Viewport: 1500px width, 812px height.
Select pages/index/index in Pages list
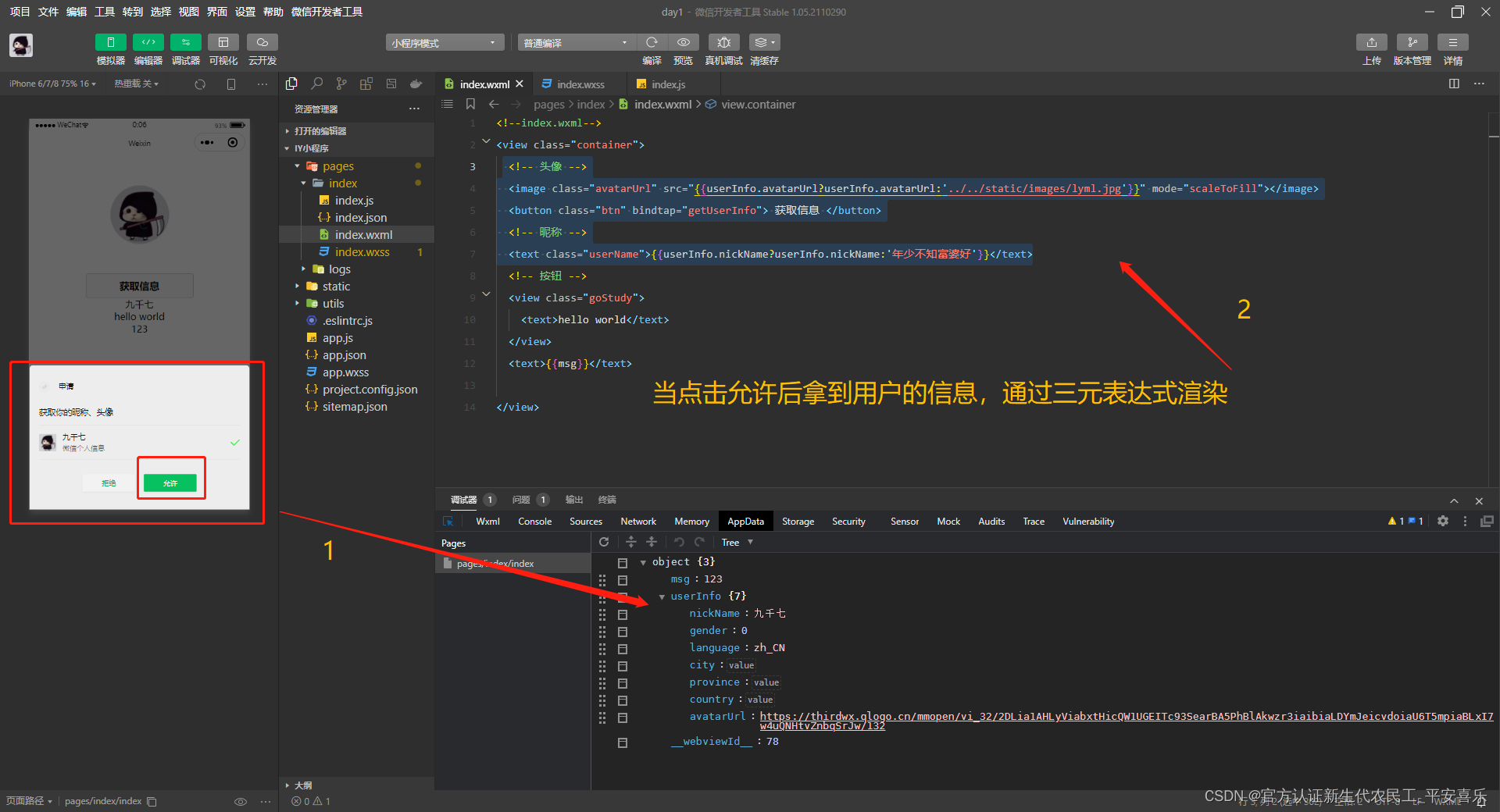tap(512, 564)
